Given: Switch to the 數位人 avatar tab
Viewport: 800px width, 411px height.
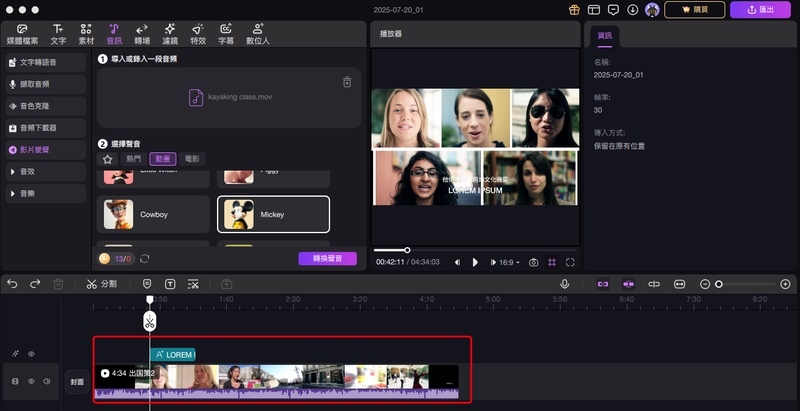Looking at the screenshot, I should coord(258,34).
